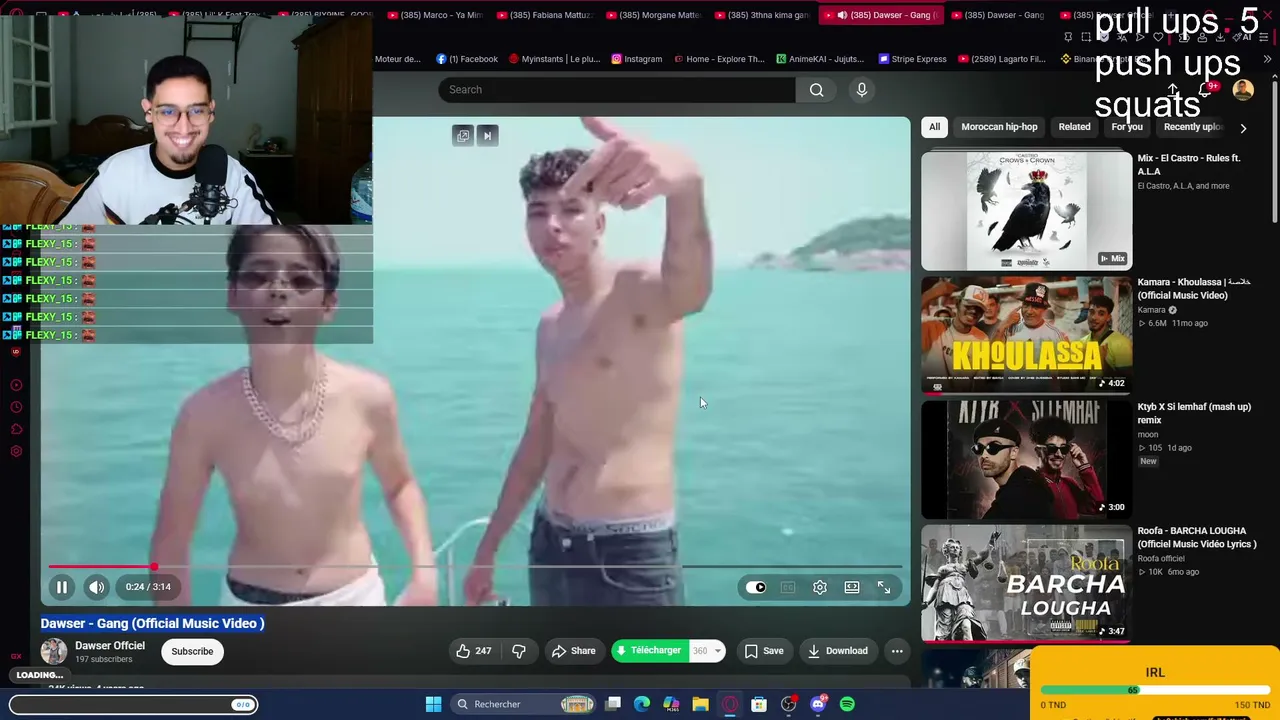1280x720 pixels.
Task: Switch to the Morgane Matter browser tab
Action: coord(653,15)
